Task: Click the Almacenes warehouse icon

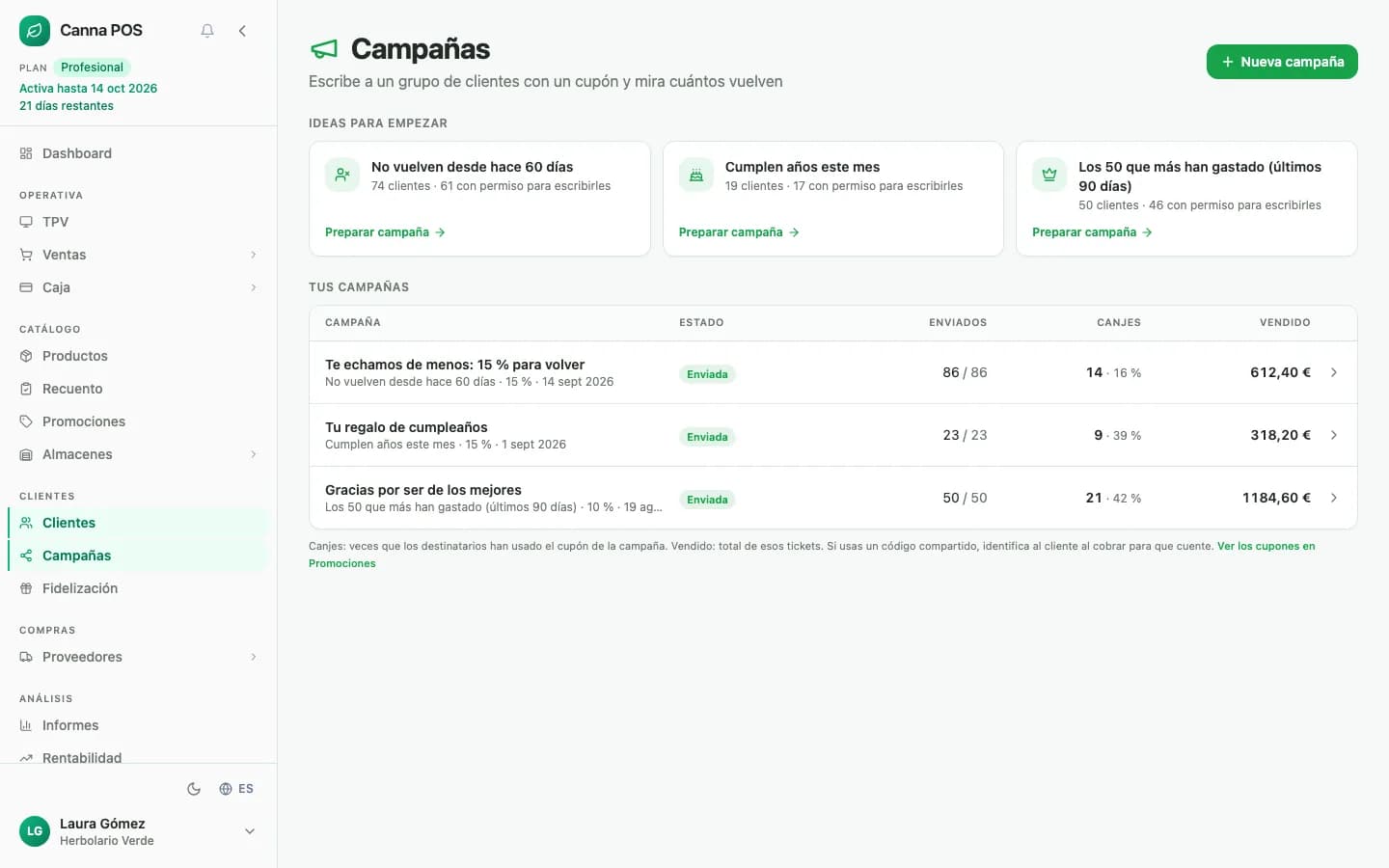Action: 26,454
